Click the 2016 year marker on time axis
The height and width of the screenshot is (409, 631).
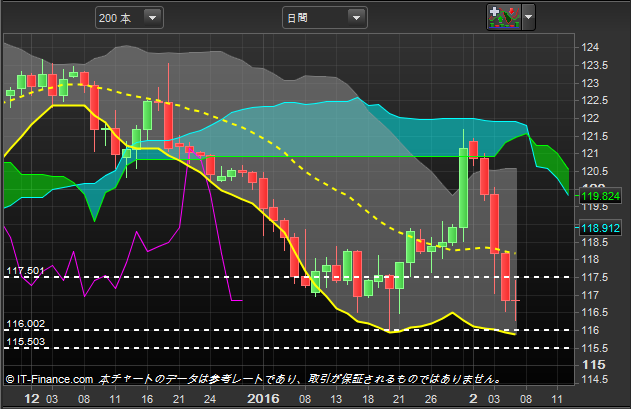pyautogui.click(x=263, y=399)
